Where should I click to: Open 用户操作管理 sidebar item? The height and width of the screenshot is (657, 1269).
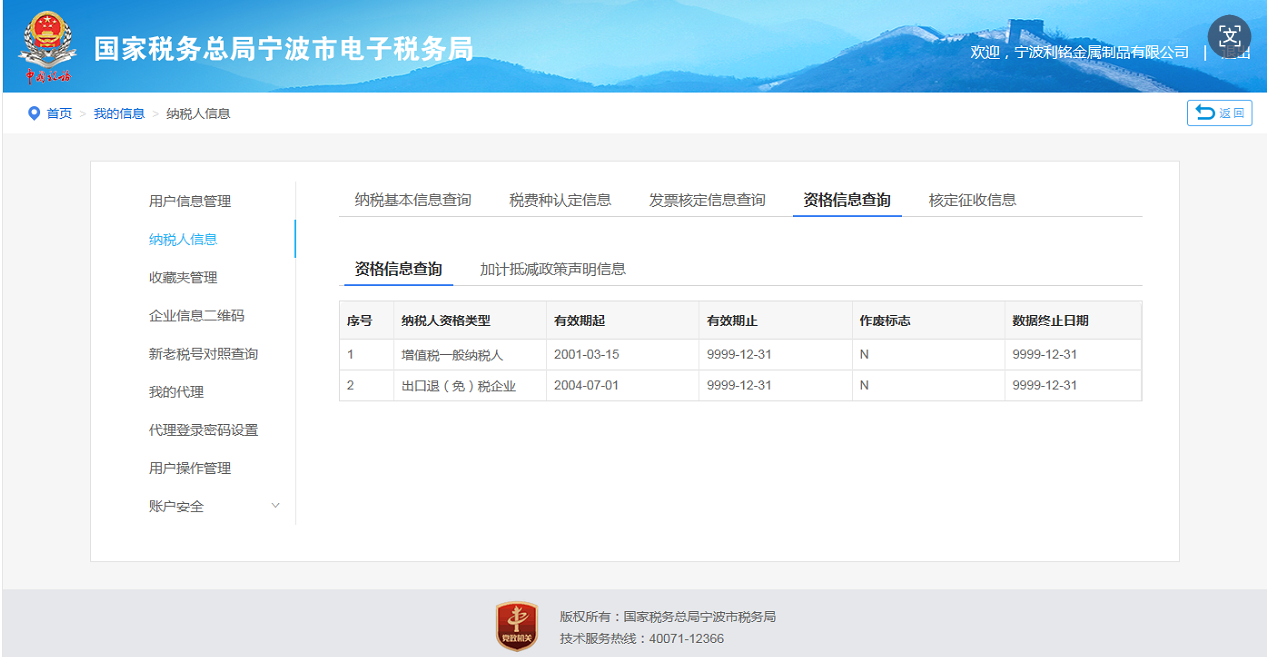pyautogui.click(x=190, y=468)
